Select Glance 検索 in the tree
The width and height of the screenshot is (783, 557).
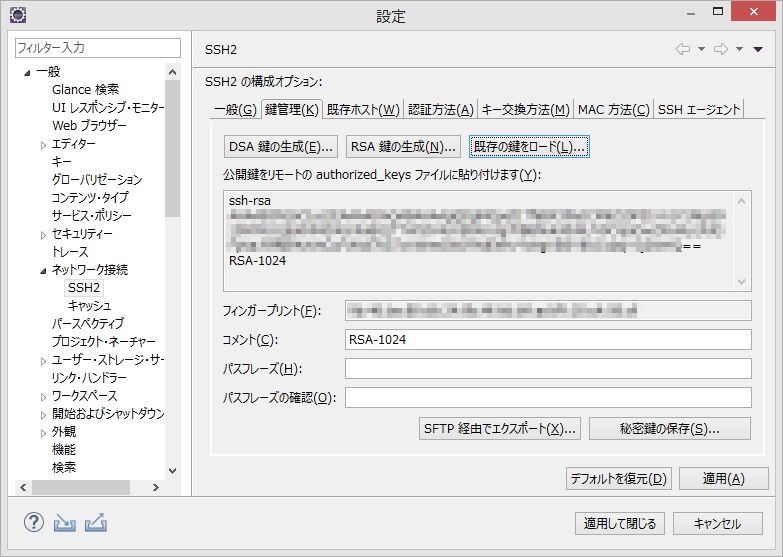85,89
